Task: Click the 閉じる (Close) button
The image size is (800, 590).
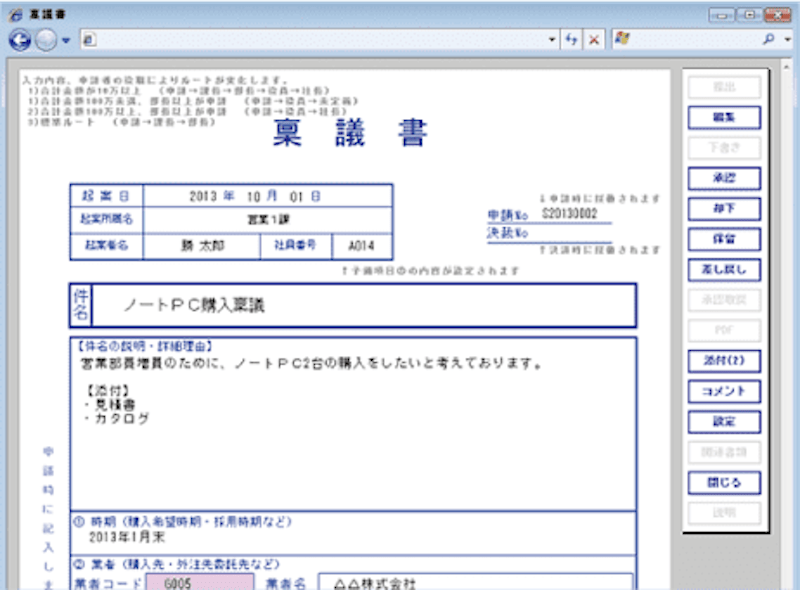Action: click(x=724, y=482)
